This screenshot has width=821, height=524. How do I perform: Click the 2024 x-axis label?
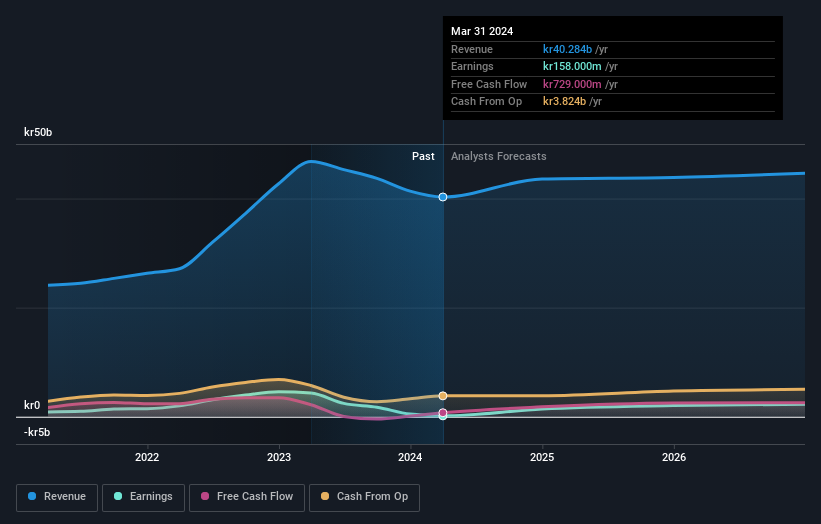(x=410, y=457)
